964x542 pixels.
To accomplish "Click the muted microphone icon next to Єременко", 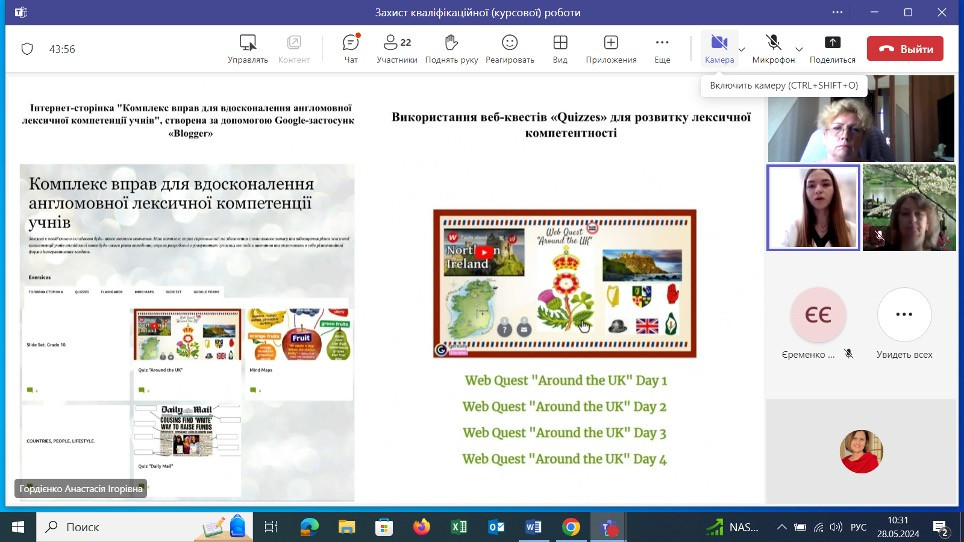I will [848, 354].
